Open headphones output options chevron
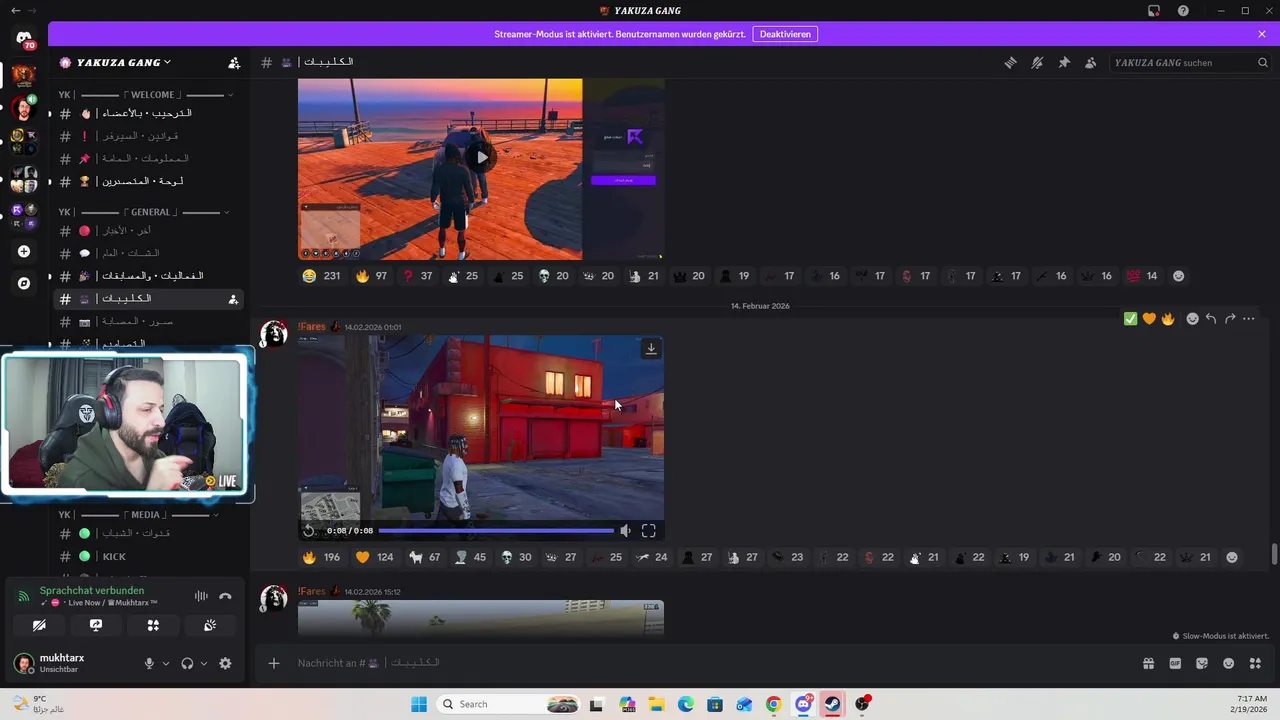The width and height of the screenshot is (1280, 720). pyautogui.click(x=204, y=663)
